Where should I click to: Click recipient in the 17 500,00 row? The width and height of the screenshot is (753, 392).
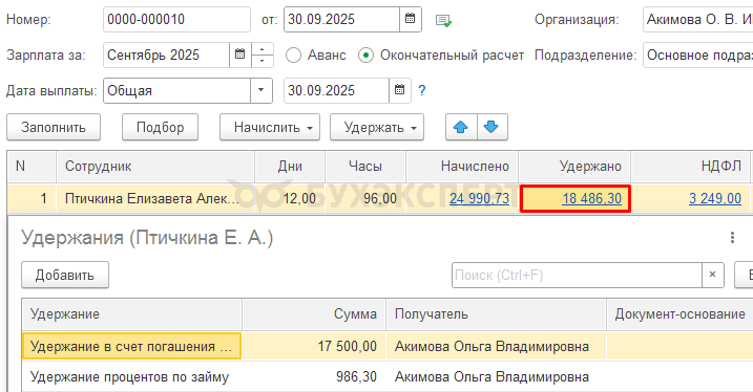[496, 346]
